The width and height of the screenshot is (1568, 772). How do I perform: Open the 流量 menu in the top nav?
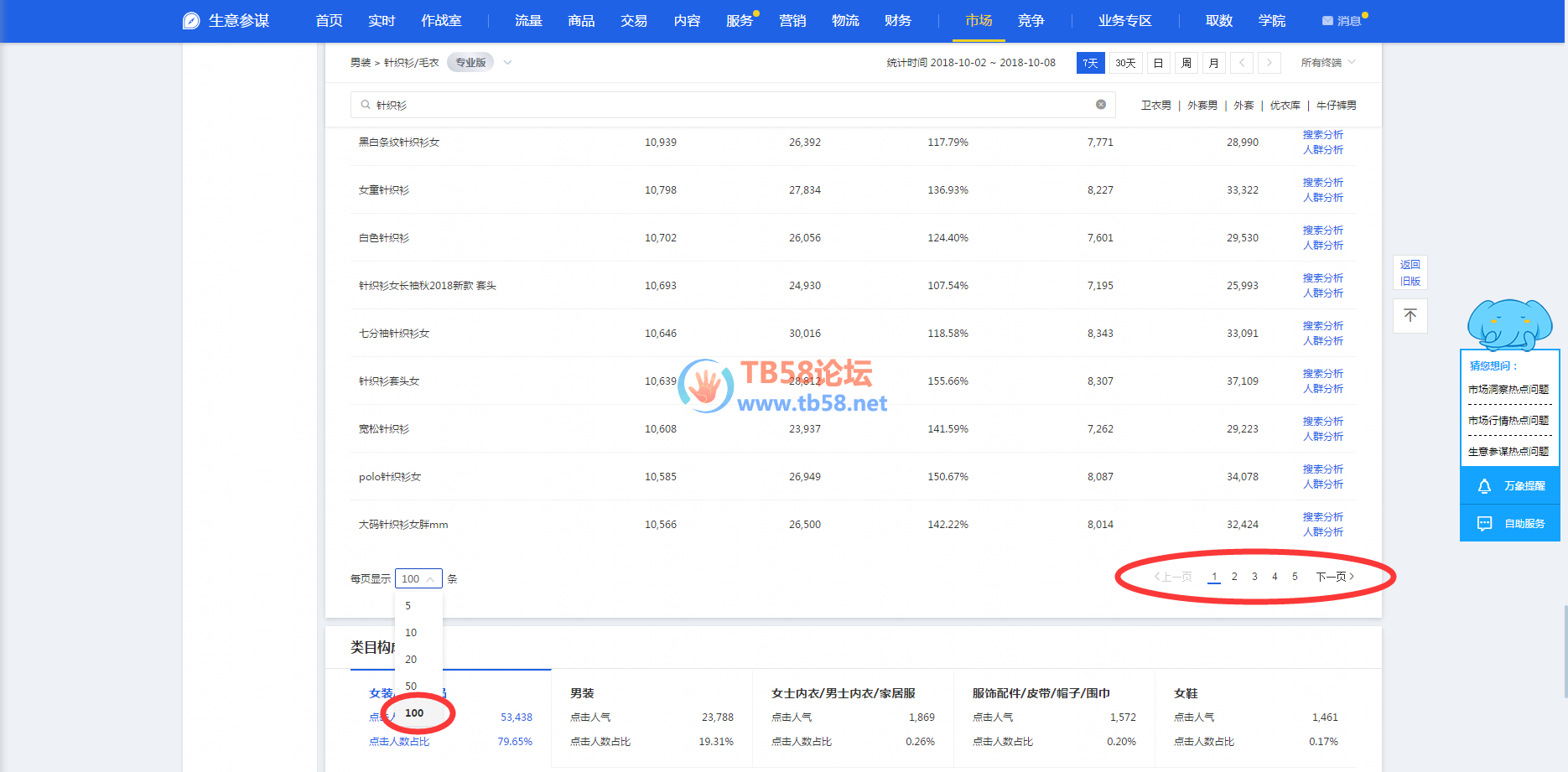[x=528, y=21]
